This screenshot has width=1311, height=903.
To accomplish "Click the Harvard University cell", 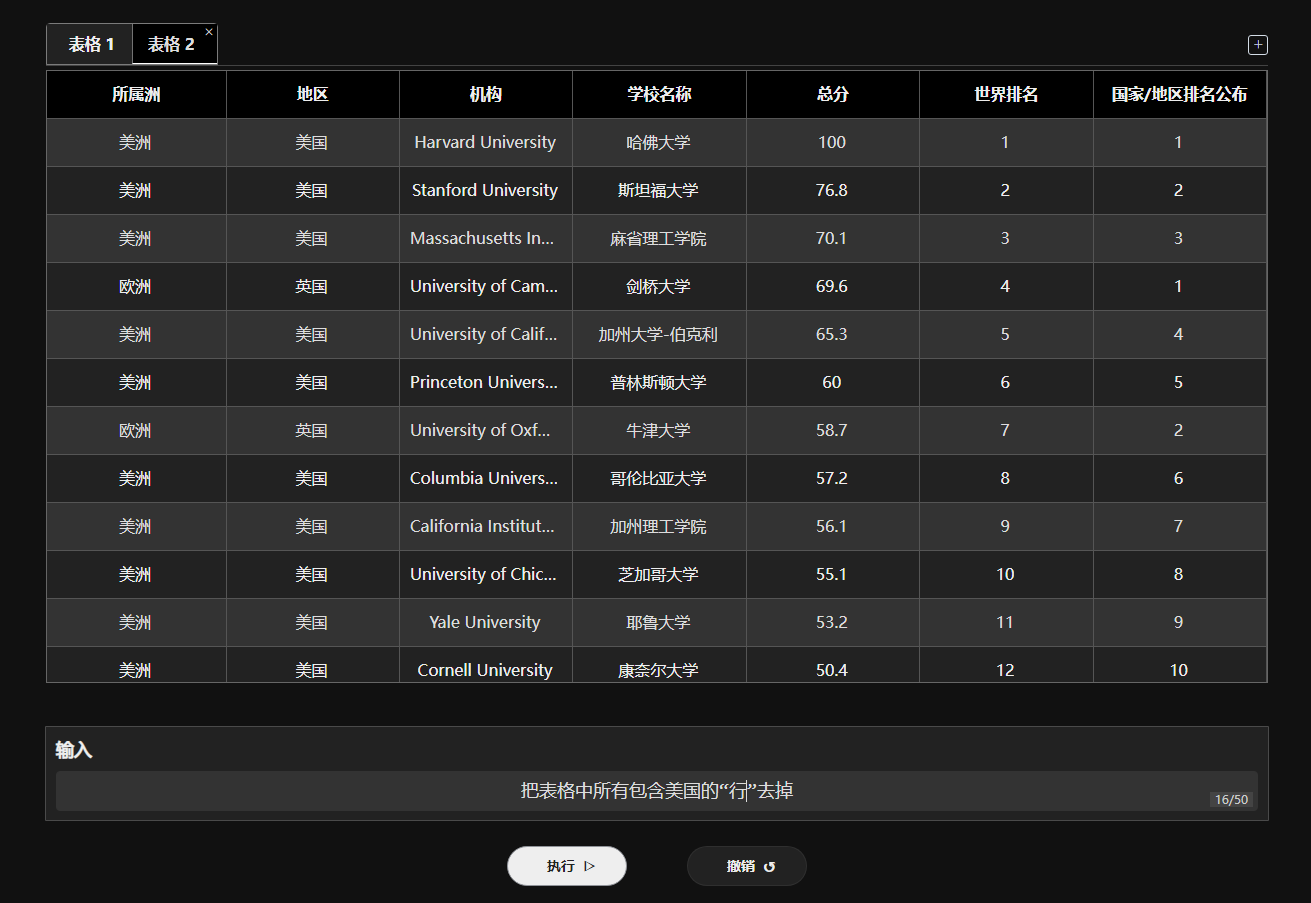I will [486, 143].
